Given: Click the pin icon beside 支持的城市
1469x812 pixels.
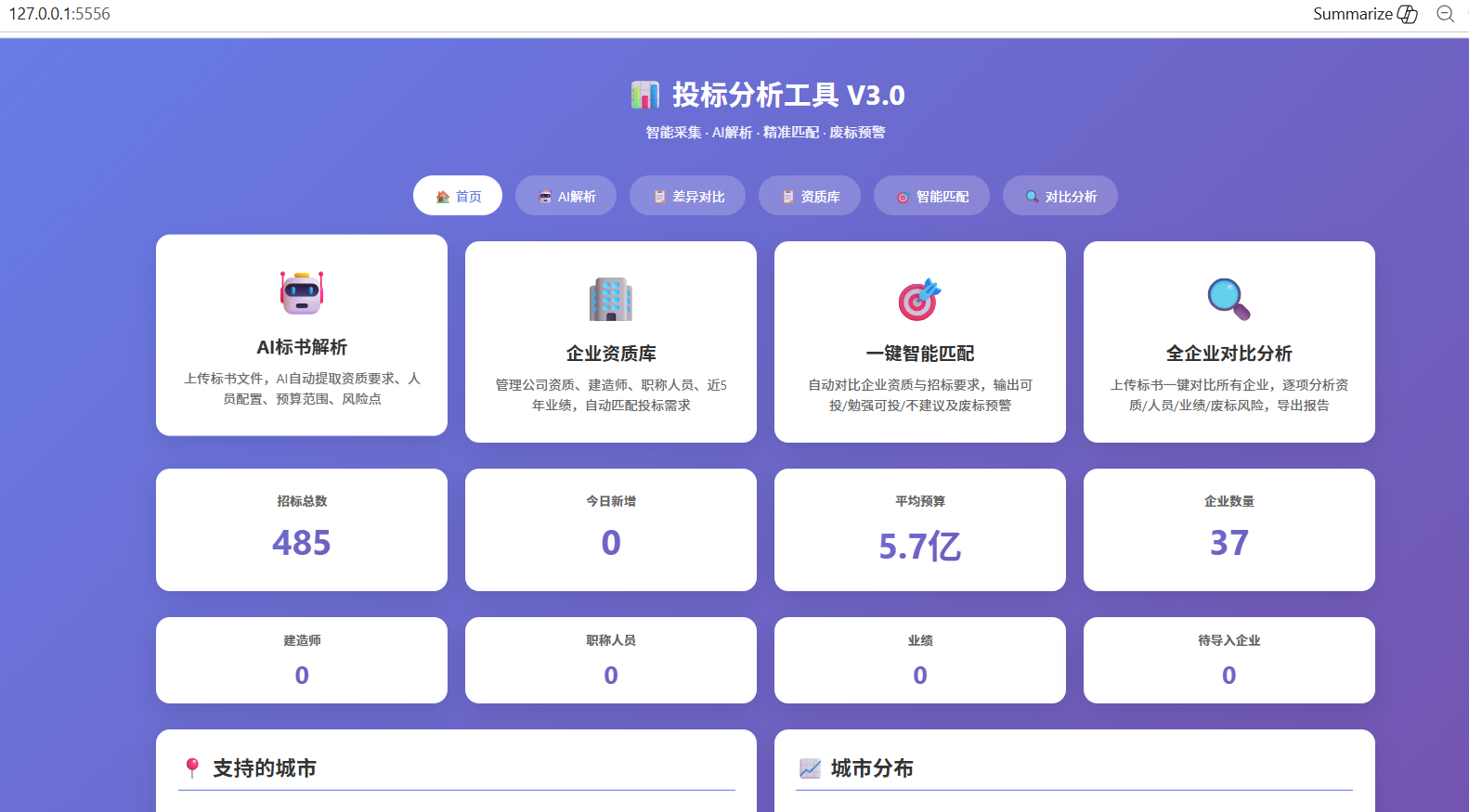Looking at the screenshot, I should click(x=192, y=767).
